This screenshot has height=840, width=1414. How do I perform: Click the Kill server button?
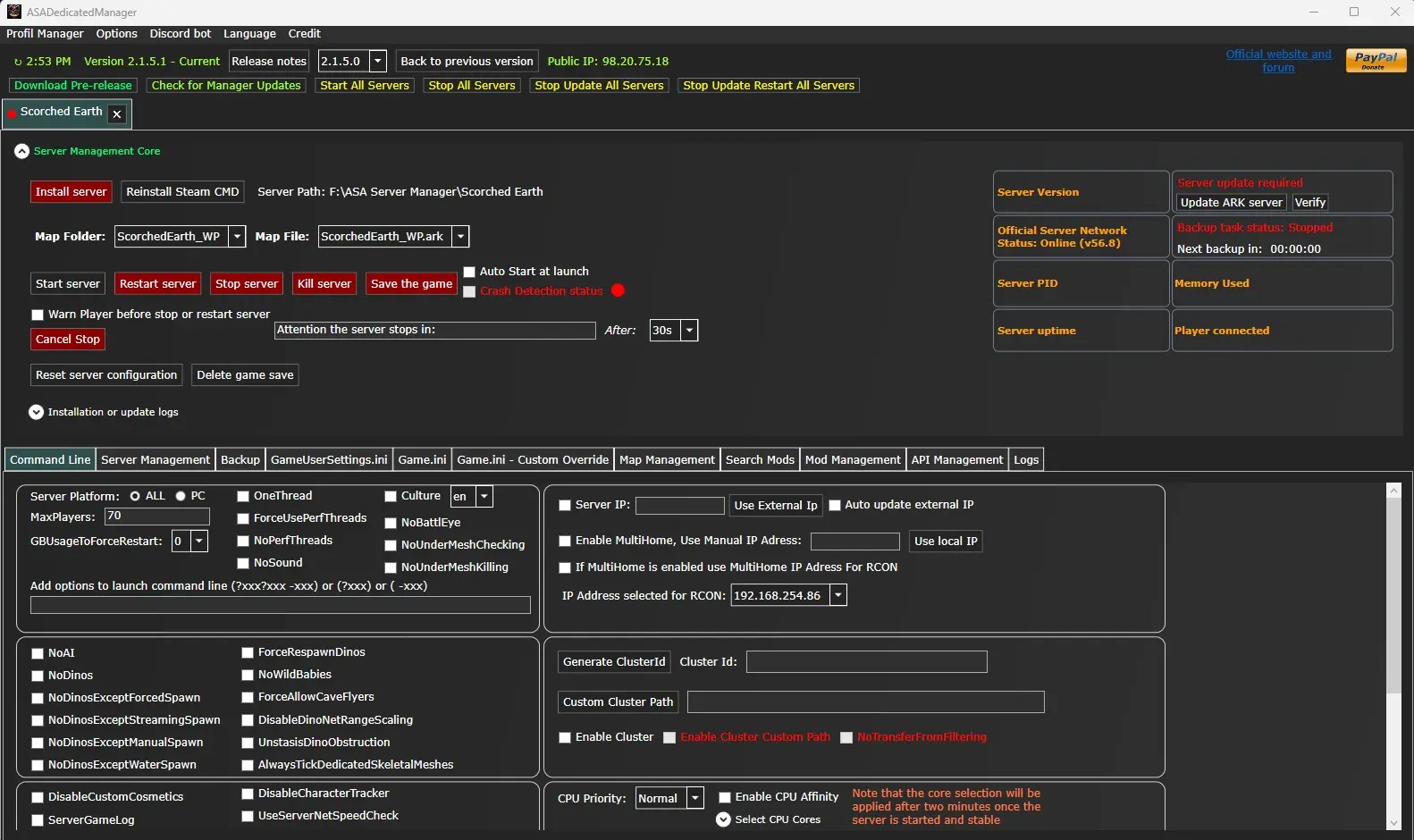tap(324, 284)
